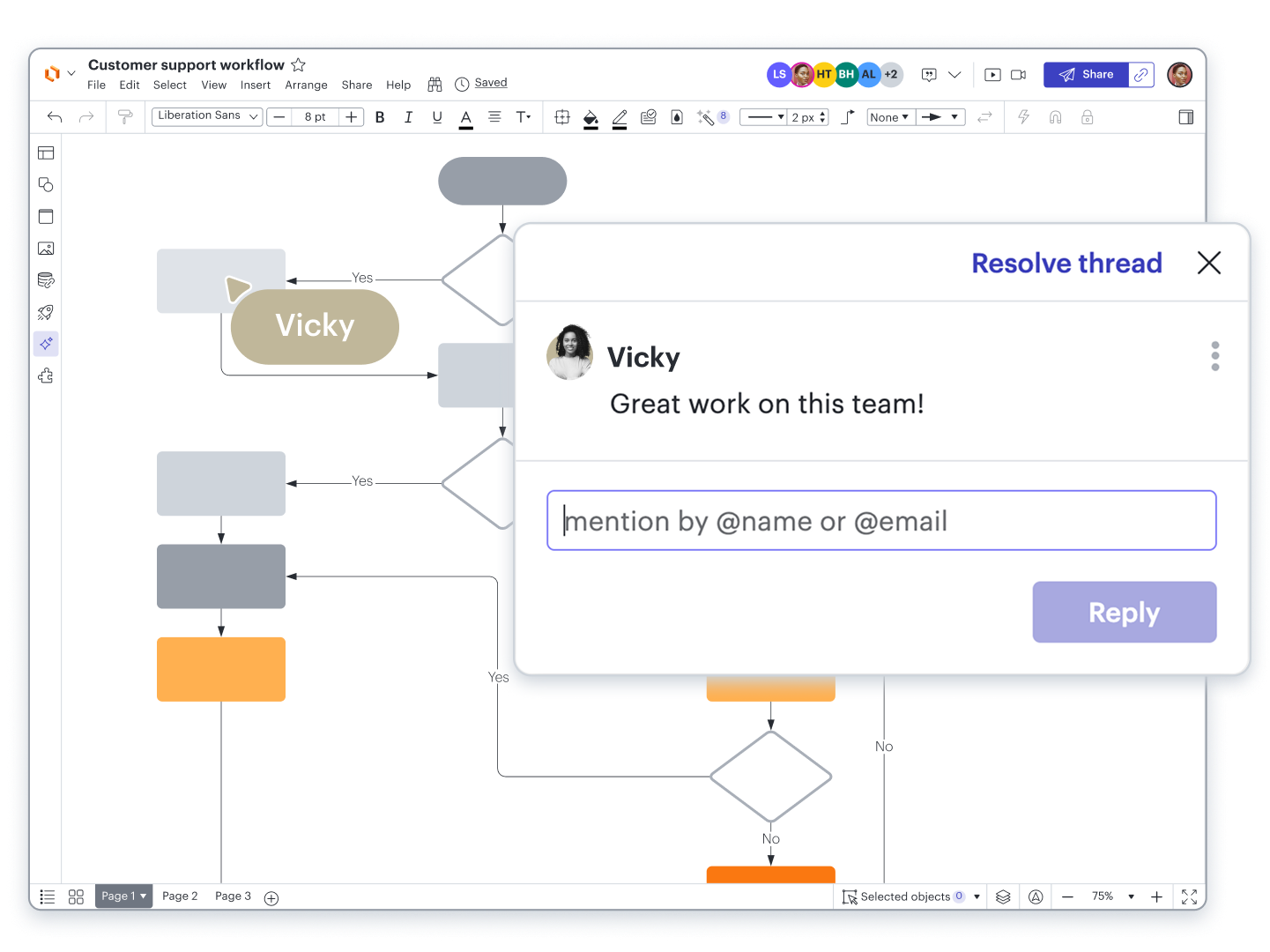Toggle italic text formatting
The image size is (1270, 952).
(x=408, y=117)
